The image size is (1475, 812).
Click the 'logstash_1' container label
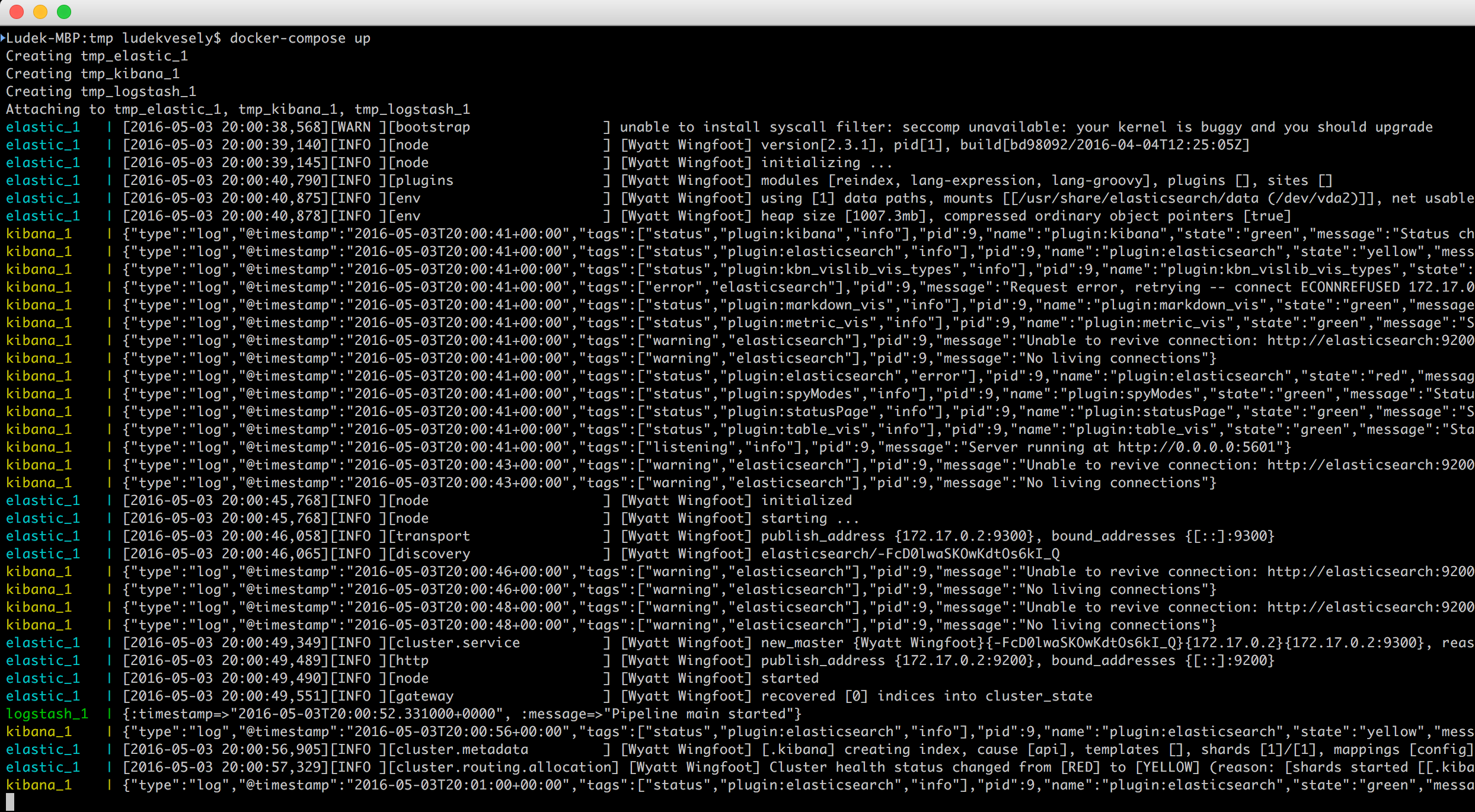coord(47,714)
